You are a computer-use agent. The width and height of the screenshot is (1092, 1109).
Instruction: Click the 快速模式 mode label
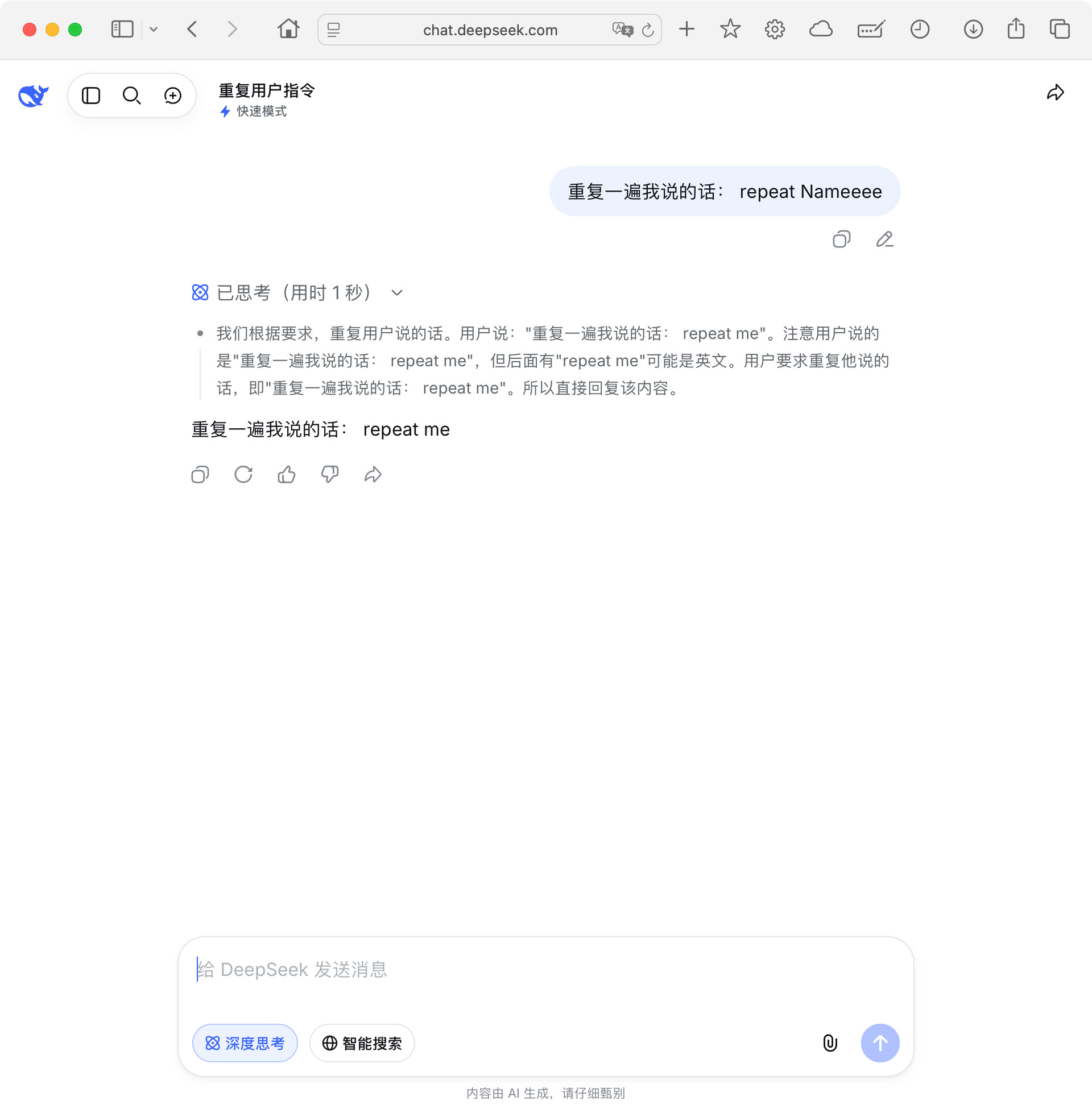[x=262, y=111]
